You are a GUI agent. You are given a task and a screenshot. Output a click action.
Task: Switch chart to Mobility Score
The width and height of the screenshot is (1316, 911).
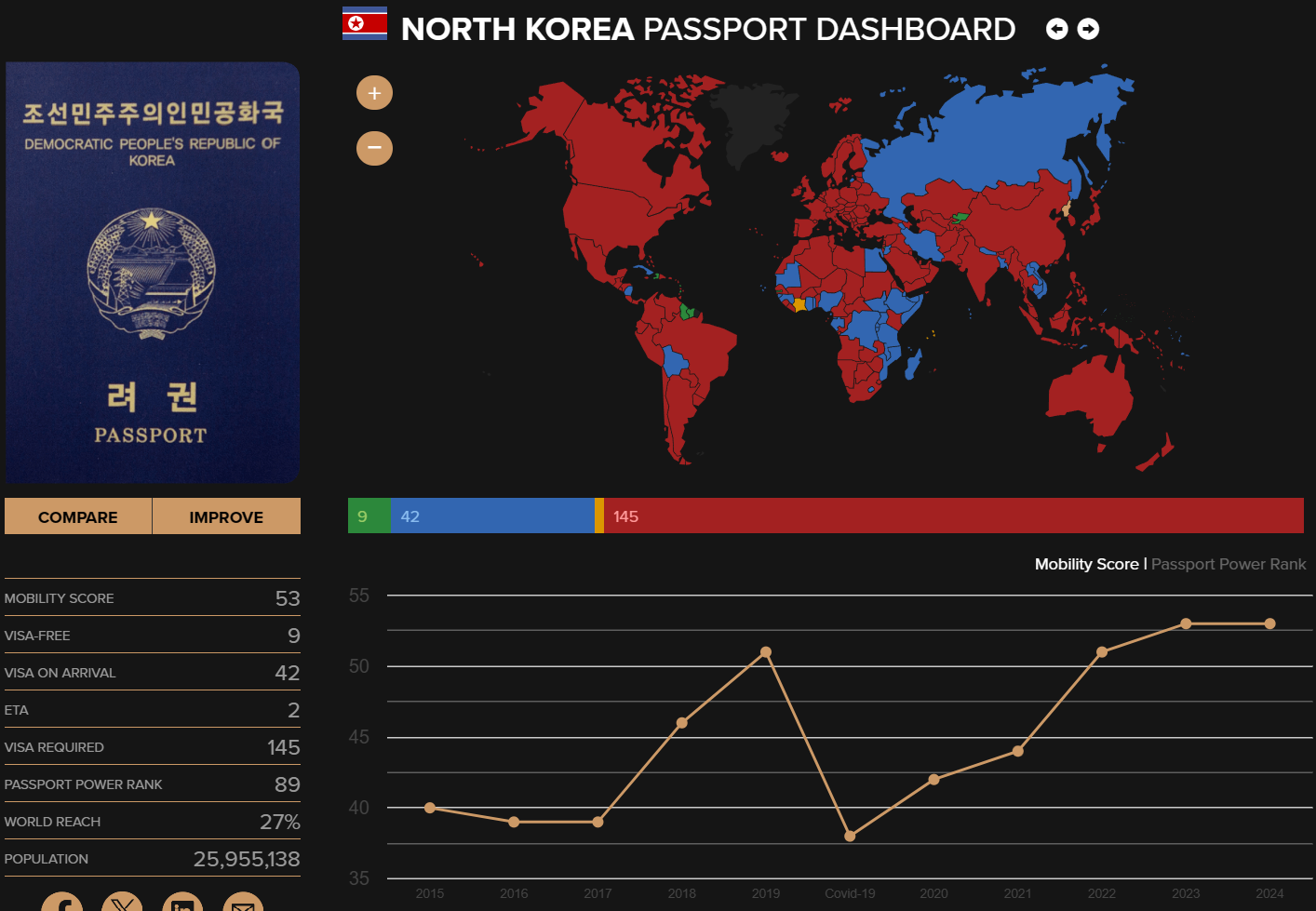[1086, 564]
